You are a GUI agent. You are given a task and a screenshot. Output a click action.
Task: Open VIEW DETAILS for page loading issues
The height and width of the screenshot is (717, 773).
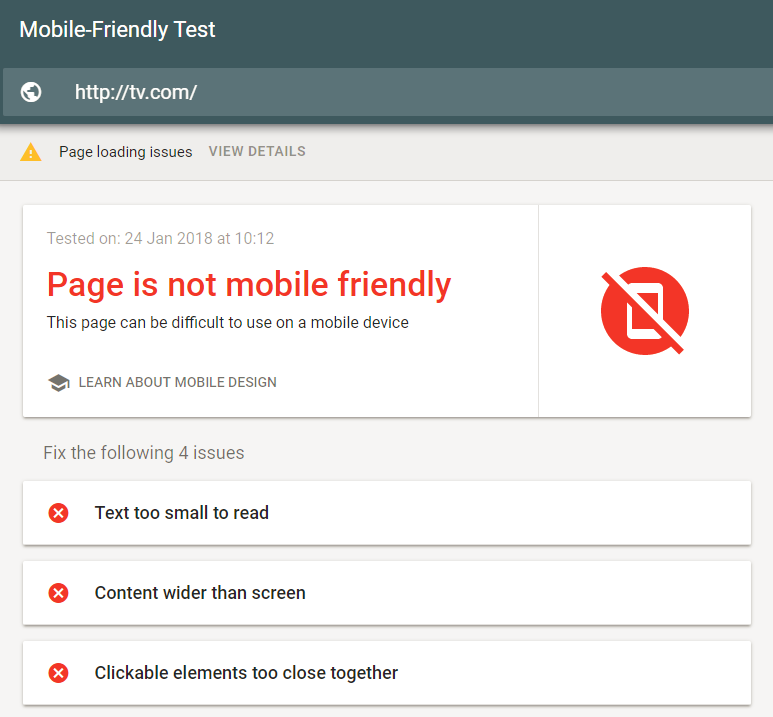coord(257,151)
